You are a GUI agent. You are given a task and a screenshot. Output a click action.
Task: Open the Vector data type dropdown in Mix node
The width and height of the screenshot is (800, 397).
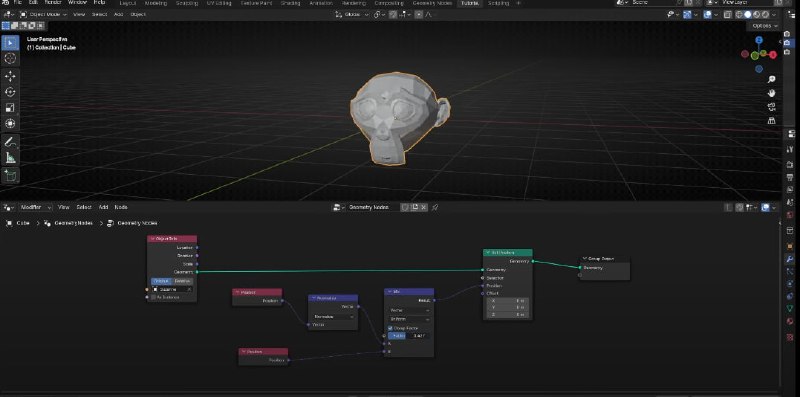click(x=409, y=310)
